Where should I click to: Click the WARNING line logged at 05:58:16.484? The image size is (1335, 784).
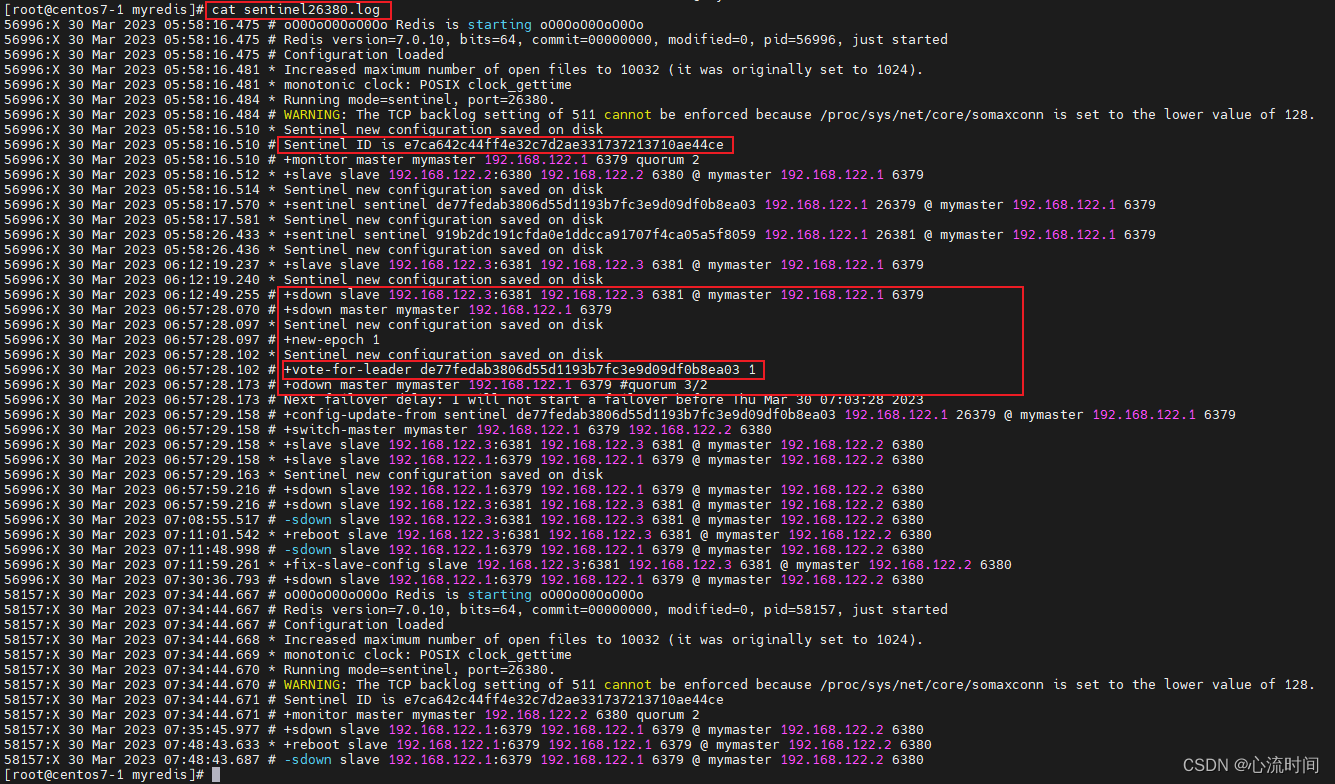799,115
